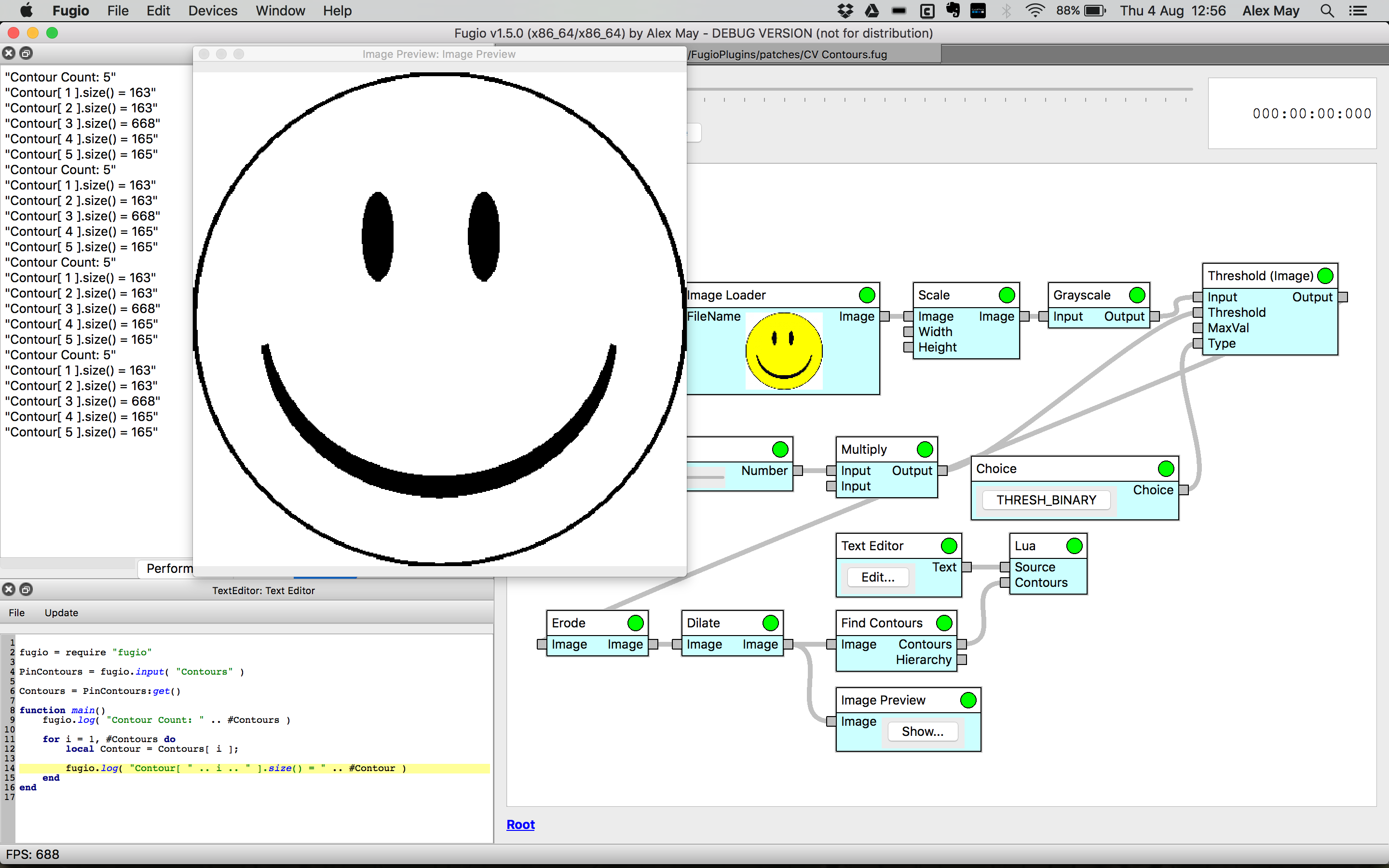
Task: Open the Apple menu
Action: (x=27, y=11)
